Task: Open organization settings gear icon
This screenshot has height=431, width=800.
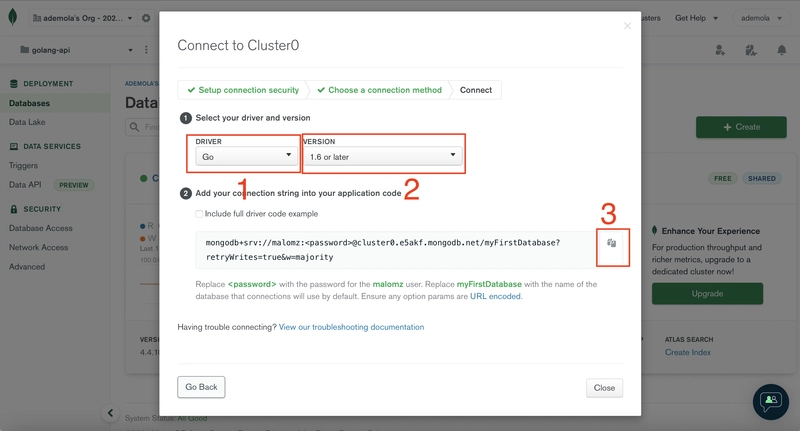Action: [x=146, y=18]
